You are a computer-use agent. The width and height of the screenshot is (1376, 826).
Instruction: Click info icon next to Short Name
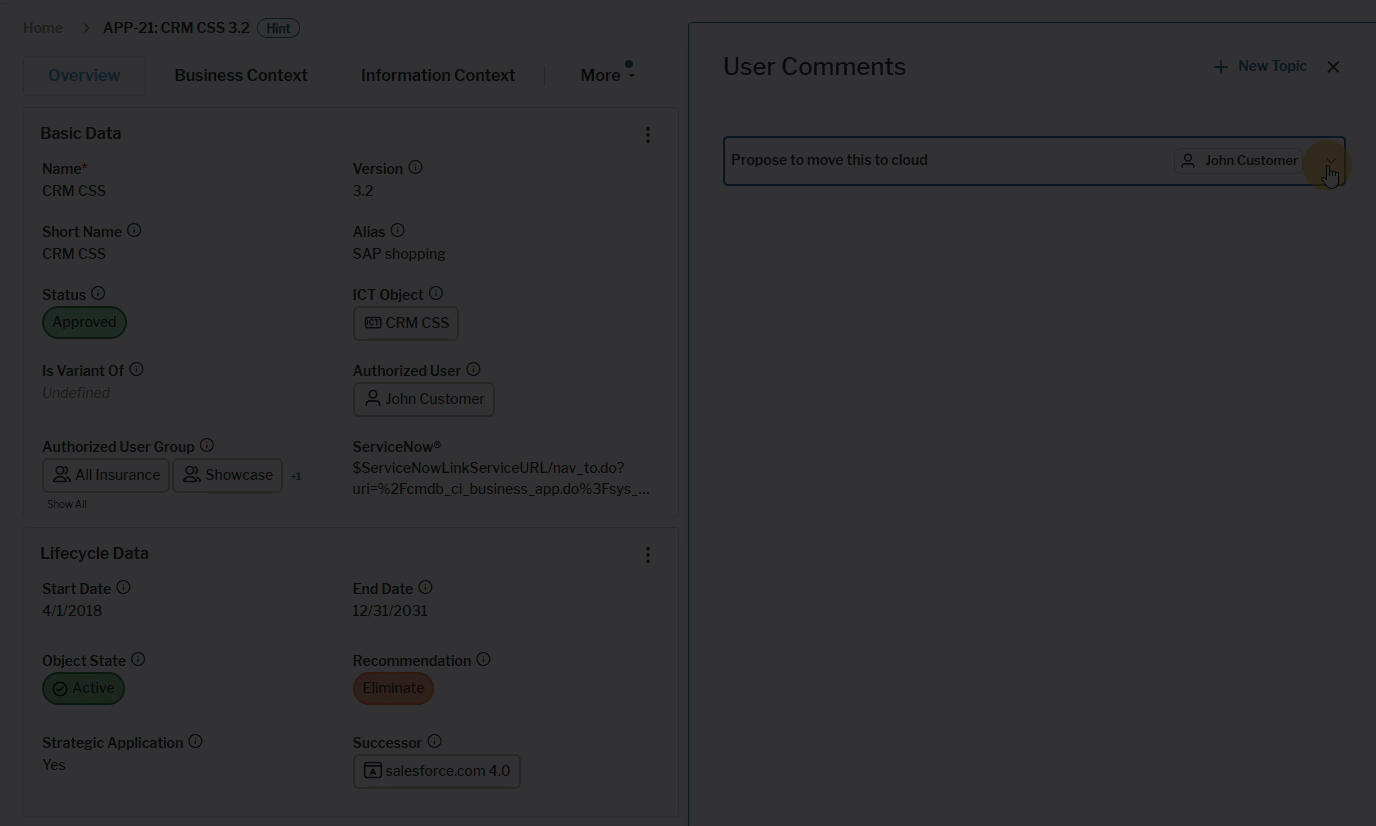[x=134, y=231]
